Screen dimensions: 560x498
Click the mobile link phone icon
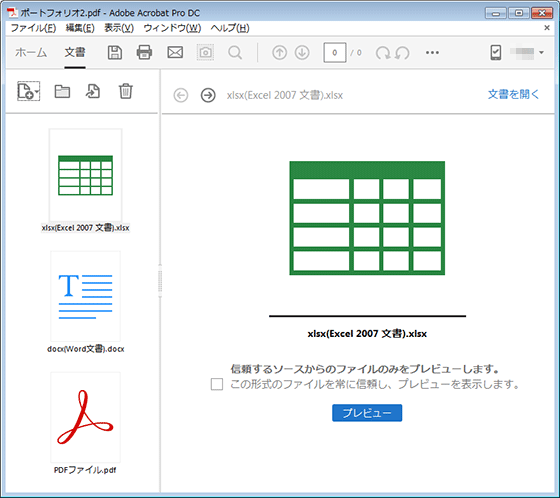click(x=496, y=53)
